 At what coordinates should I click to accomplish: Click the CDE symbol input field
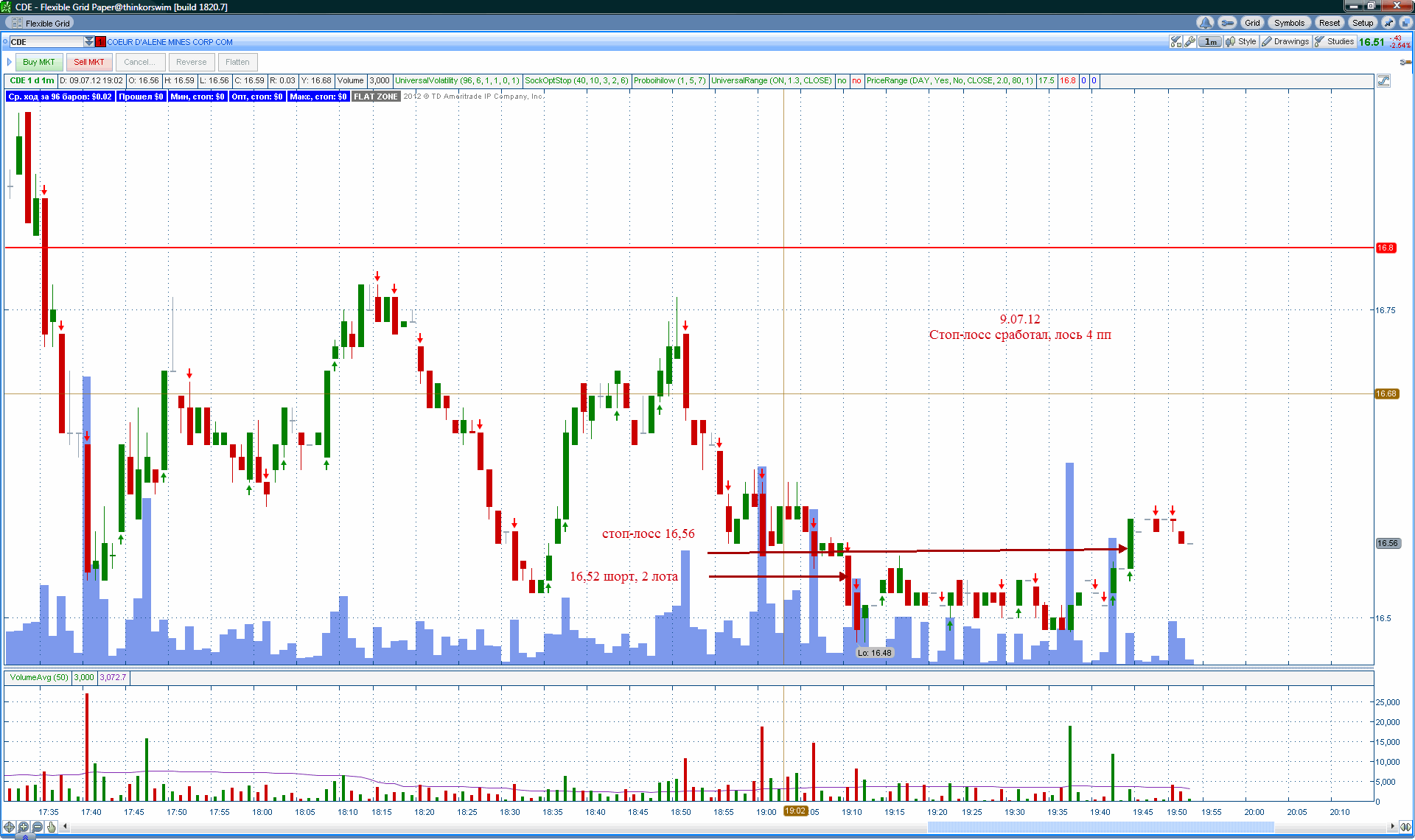click(46, 42)
